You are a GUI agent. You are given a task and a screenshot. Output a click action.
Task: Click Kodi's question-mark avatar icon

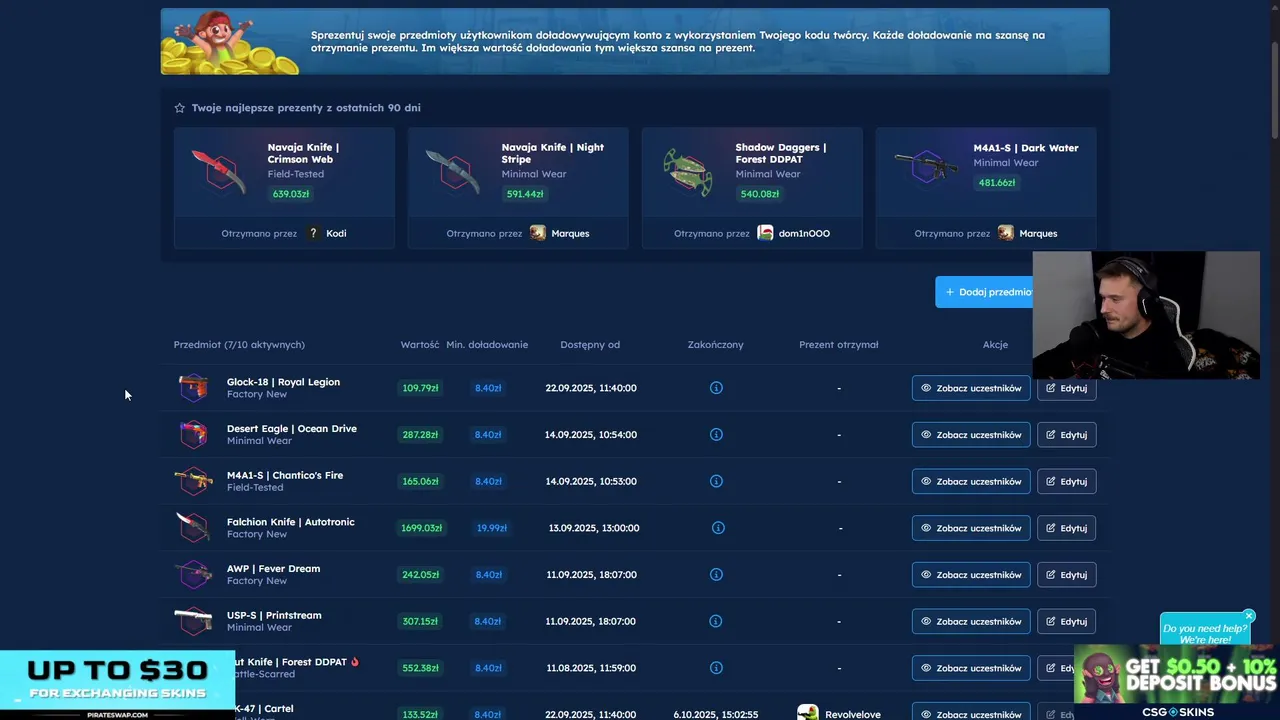tap(313, 233)
